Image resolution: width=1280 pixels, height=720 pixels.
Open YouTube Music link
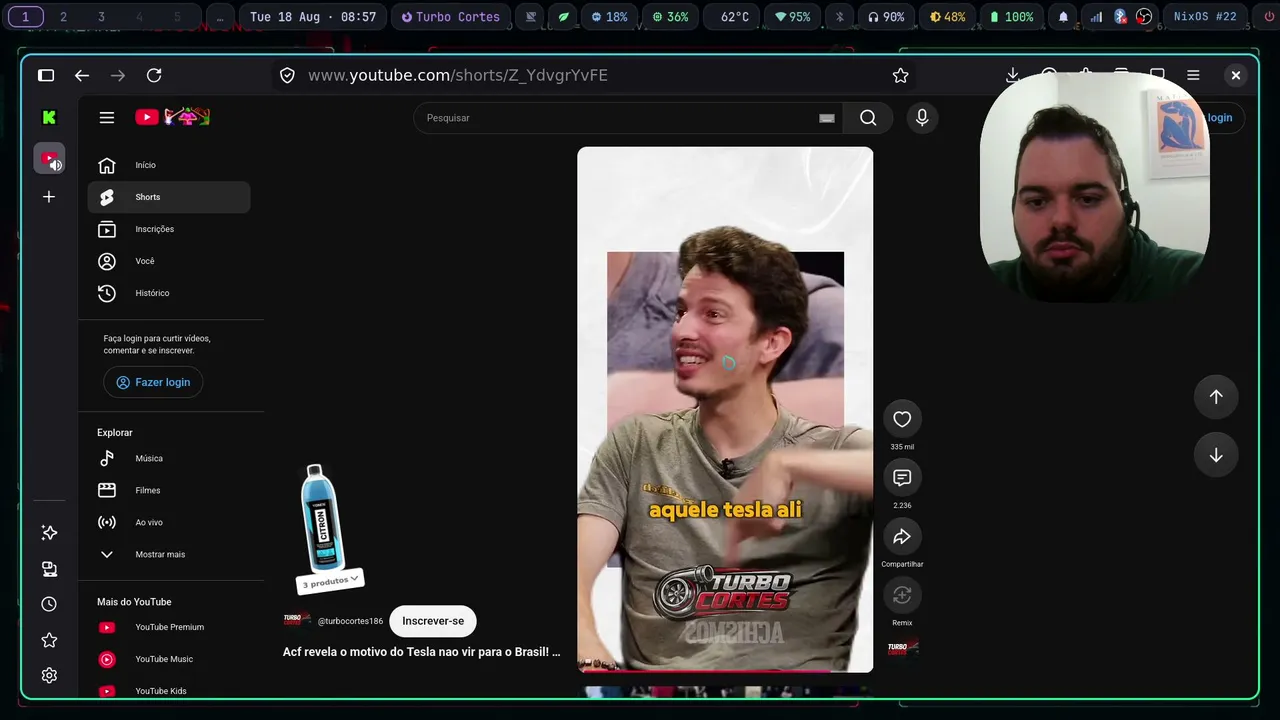click(169, 659)
